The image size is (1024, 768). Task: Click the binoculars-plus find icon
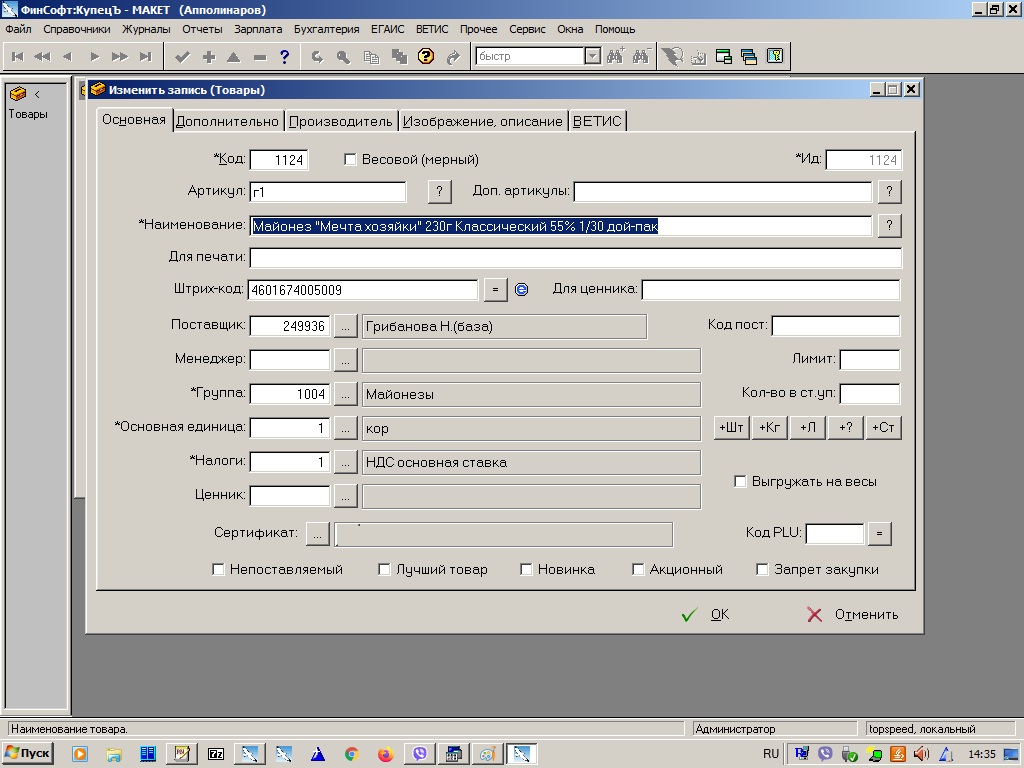tap(615, 56)
